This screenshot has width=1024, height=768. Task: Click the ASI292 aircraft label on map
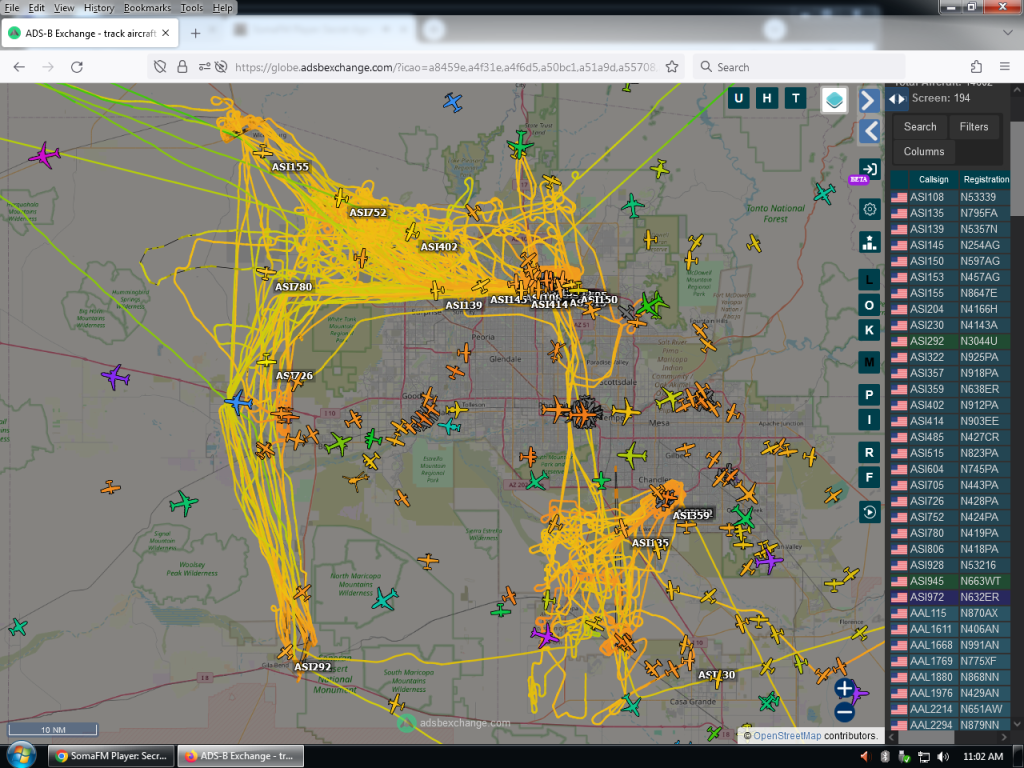[x=313, y=667]
